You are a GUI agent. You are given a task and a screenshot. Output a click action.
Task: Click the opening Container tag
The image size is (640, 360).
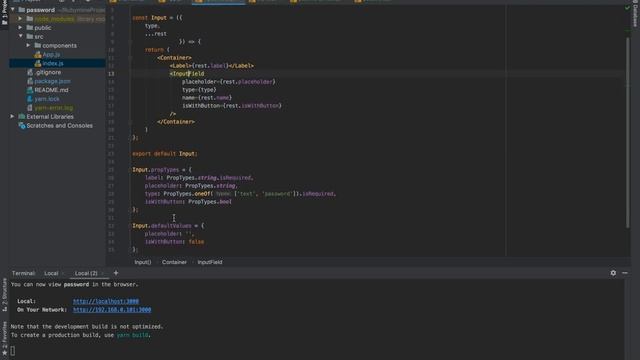click(x=174, y=58)
